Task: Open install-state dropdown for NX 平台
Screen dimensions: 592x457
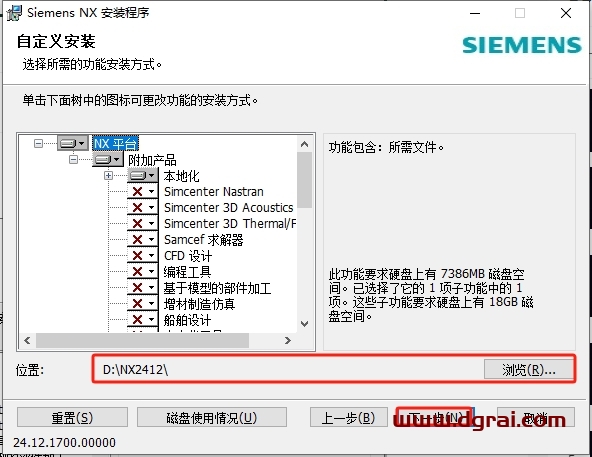Action: pos(73,144)
